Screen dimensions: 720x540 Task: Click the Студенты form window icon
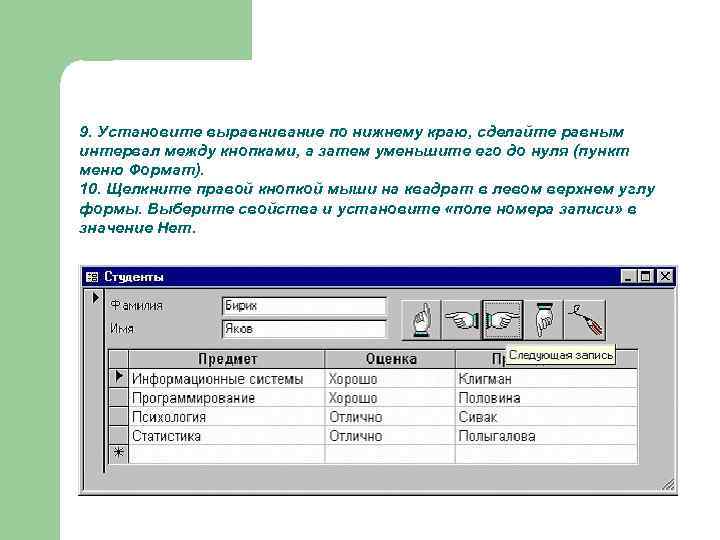92,277
